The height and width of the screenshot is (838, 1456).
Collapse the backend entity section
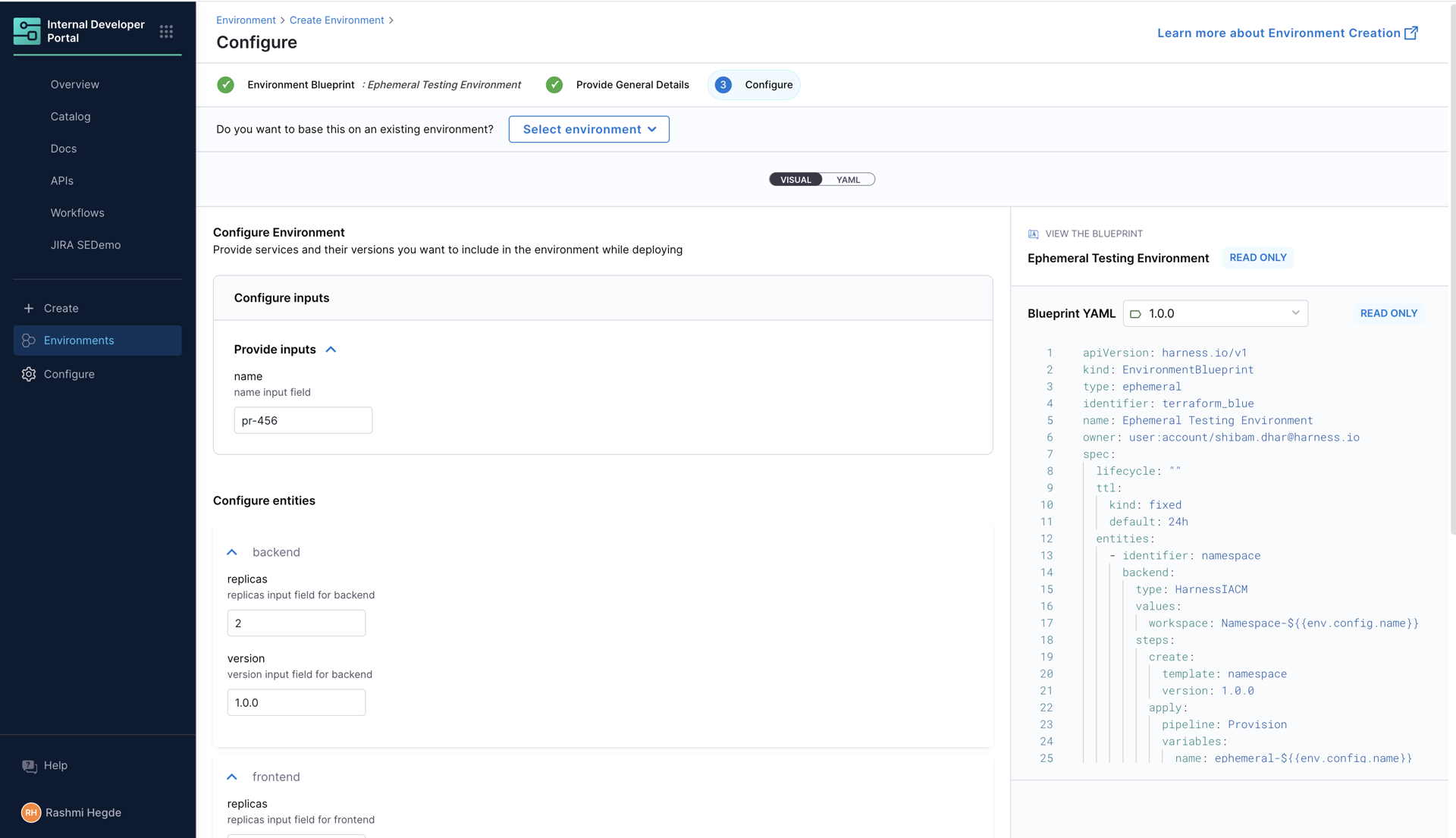232,552
